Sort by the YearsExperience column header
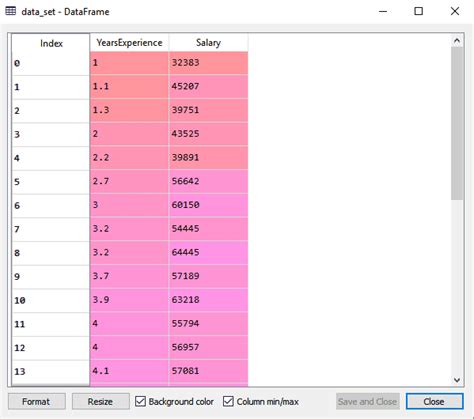Image resolution: width=474 pixels, height=419 pixels. click(129, 43)
